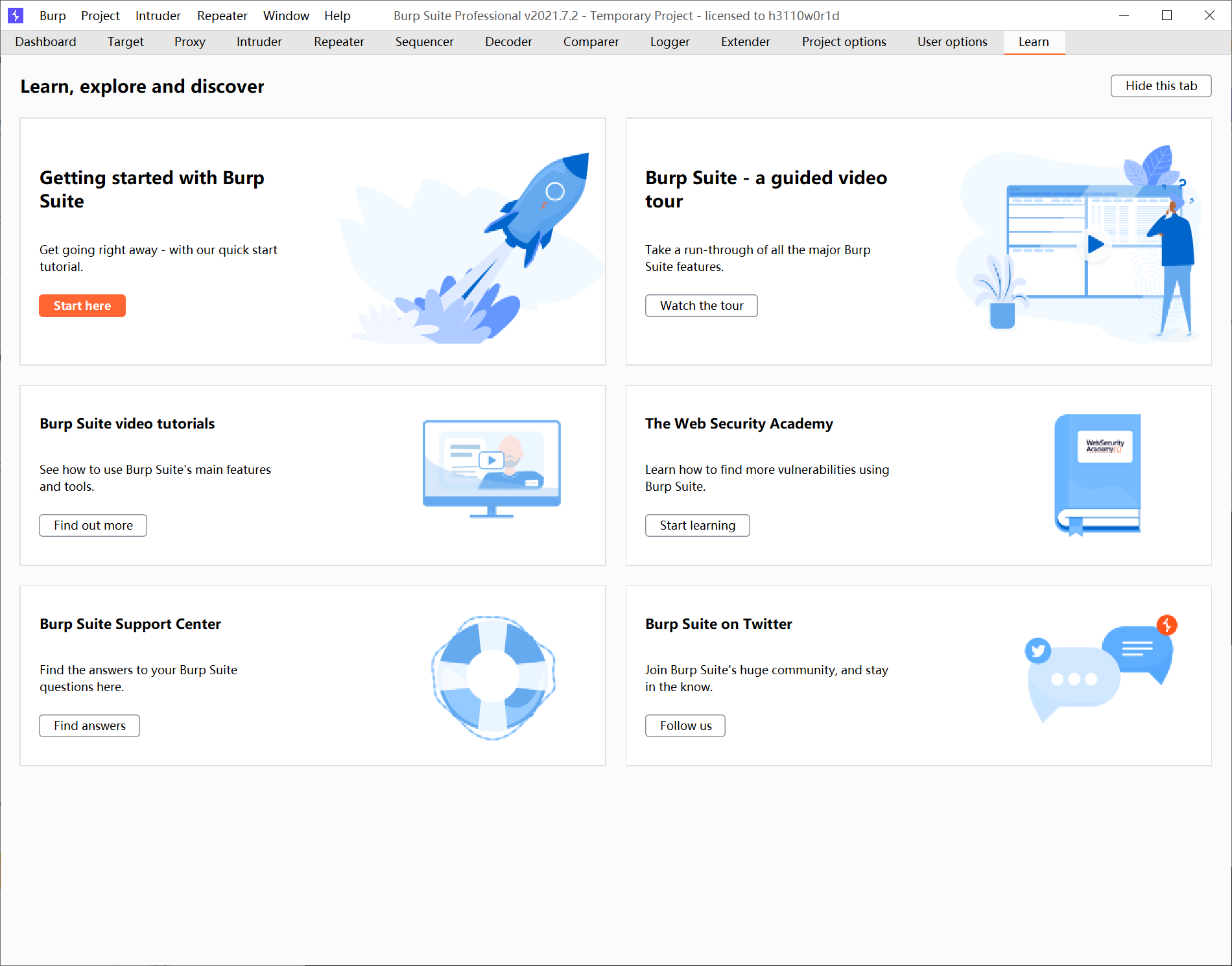Select the Learn tab

1034,42
